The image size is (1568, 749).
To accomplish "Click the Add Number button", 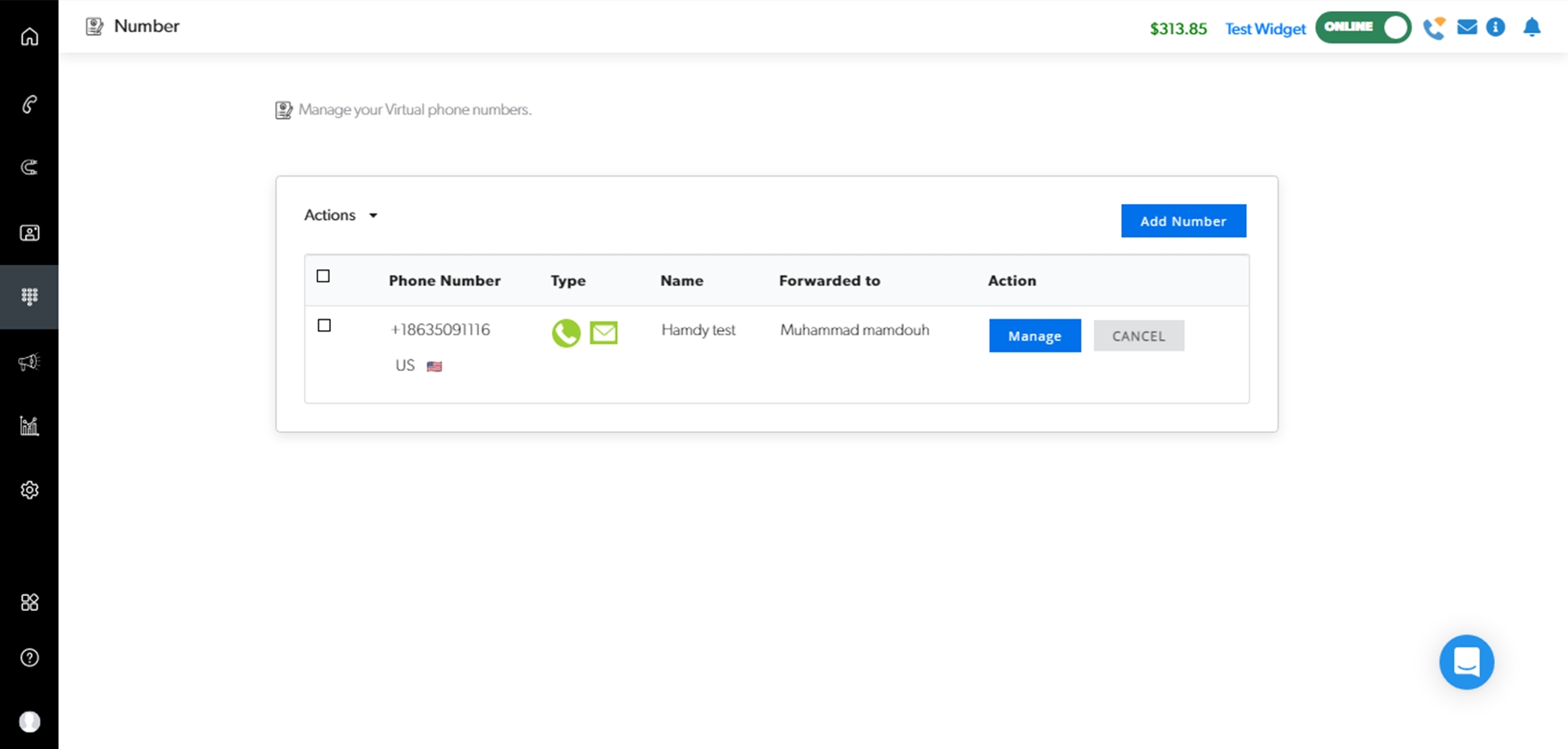I will tap(1183, 221).
